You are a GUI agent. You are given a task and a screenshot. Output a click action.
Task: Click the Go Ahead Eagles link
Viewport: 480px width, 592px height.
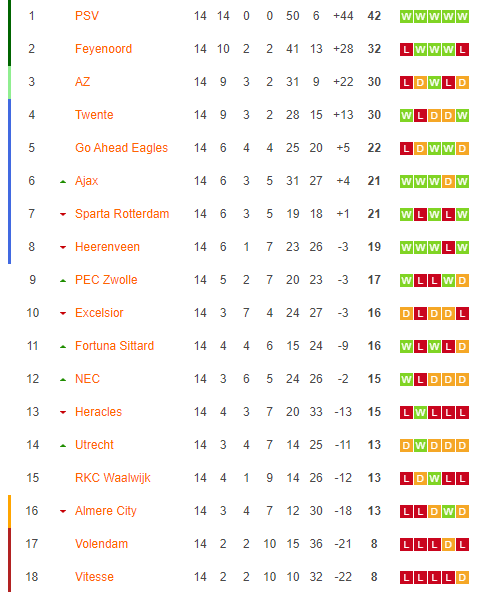pyautogui.click(x=121, y=148)
